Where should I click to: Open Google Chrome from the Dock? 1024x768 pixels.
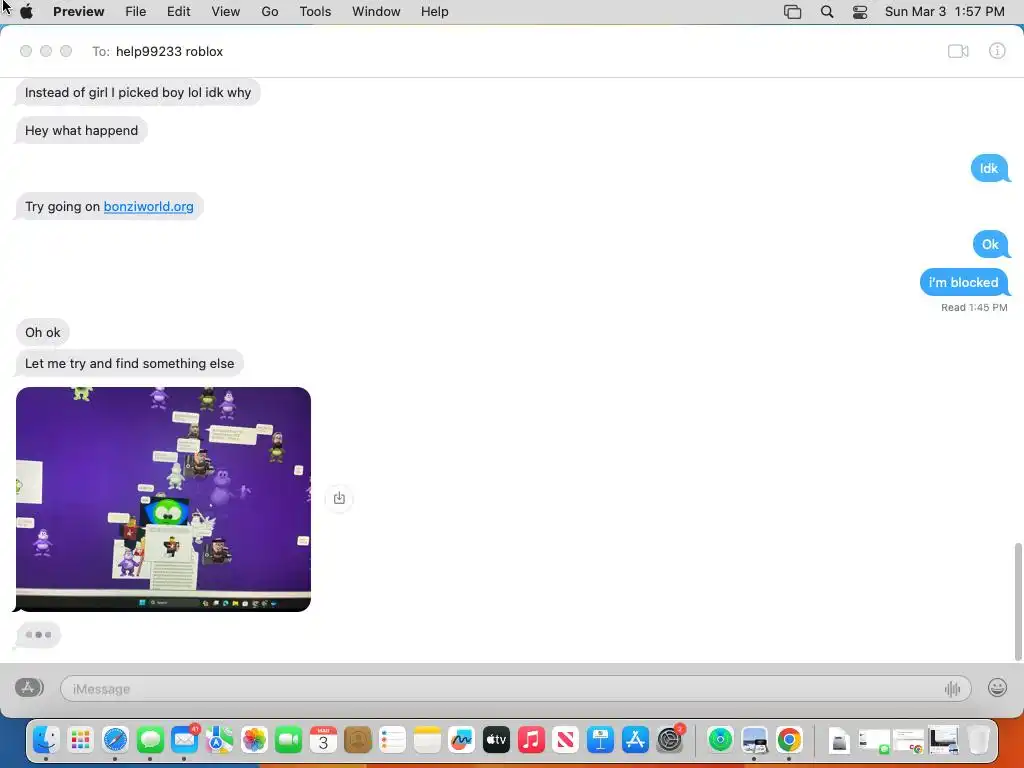click(789, 740)
